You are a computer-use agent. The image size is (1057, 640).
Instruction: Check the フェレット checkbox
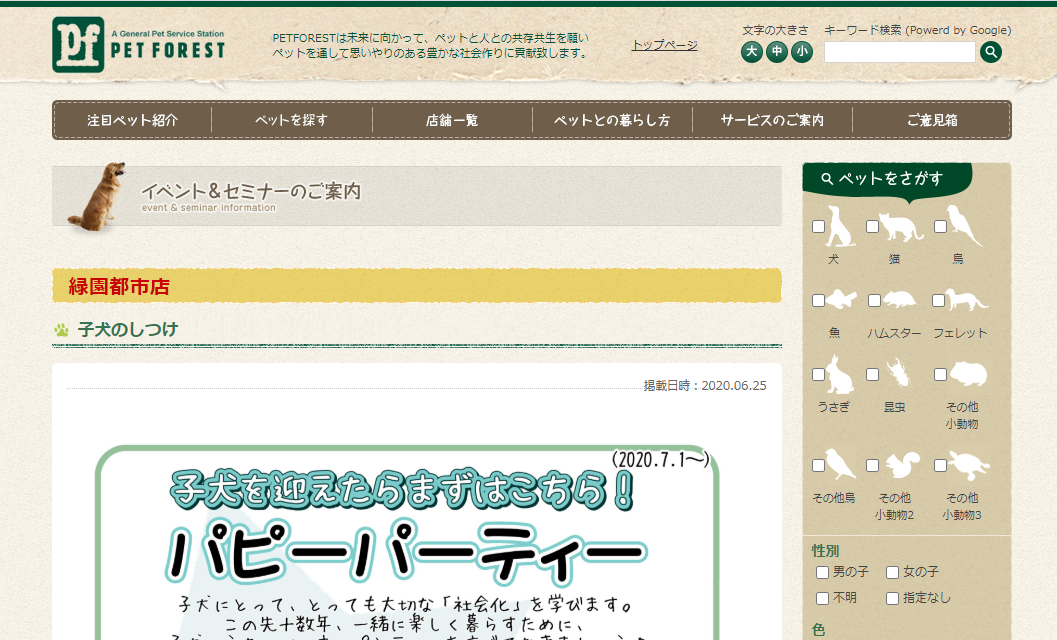point(938,301)
